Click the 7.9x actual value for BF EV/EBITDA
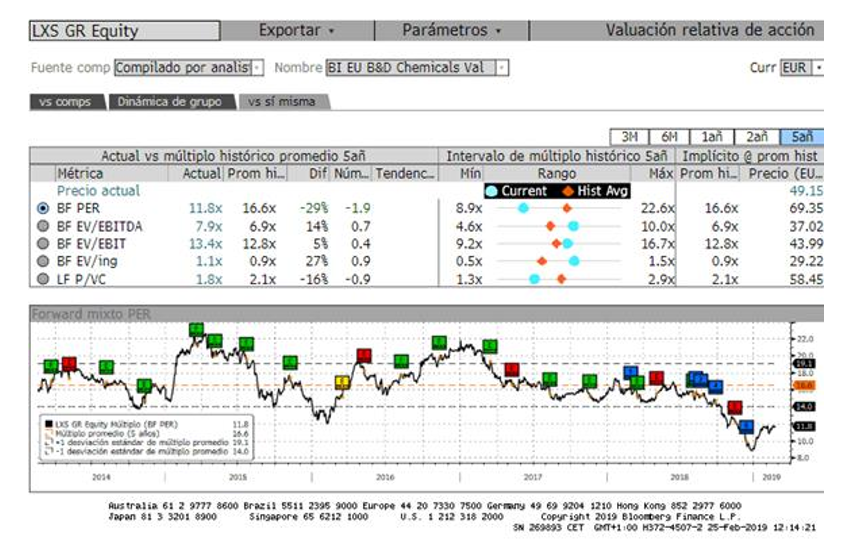 [209, 226]
